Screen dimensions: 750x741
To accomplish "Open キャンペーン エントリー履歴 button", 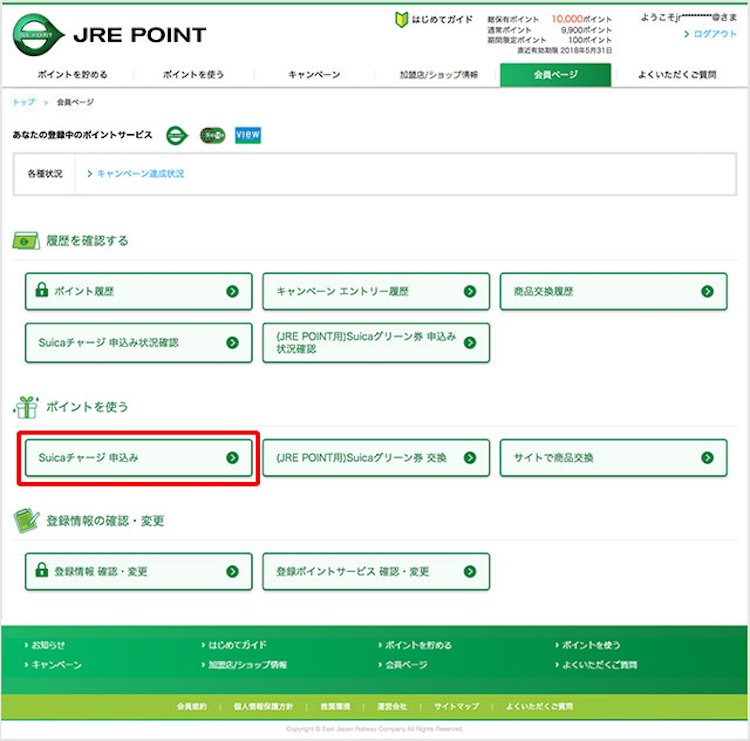I will click(376, 291).
